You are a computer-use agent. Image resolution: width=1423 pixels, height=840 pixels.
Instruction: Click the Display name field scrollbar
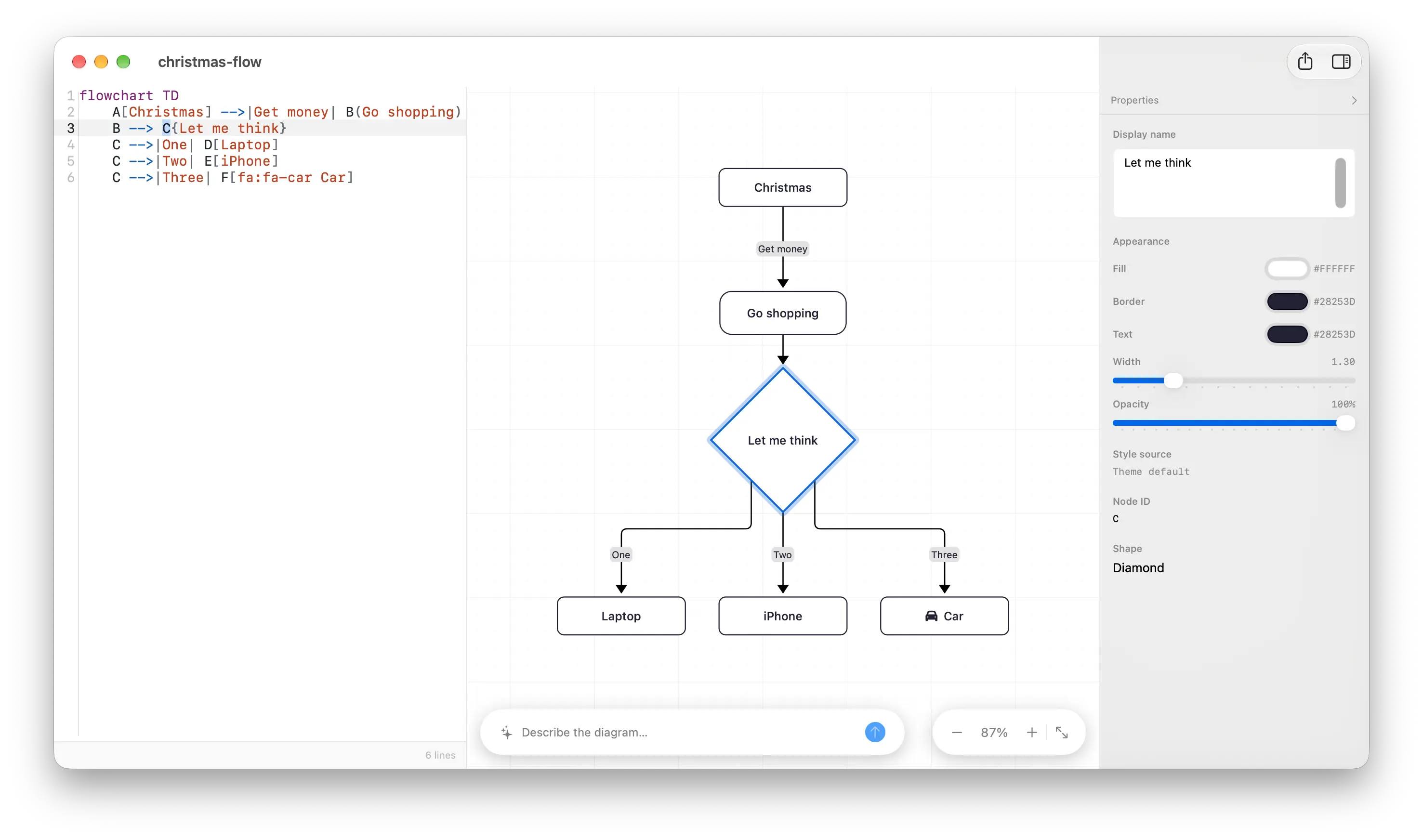pyautogui.click(x=1340, y=183)
